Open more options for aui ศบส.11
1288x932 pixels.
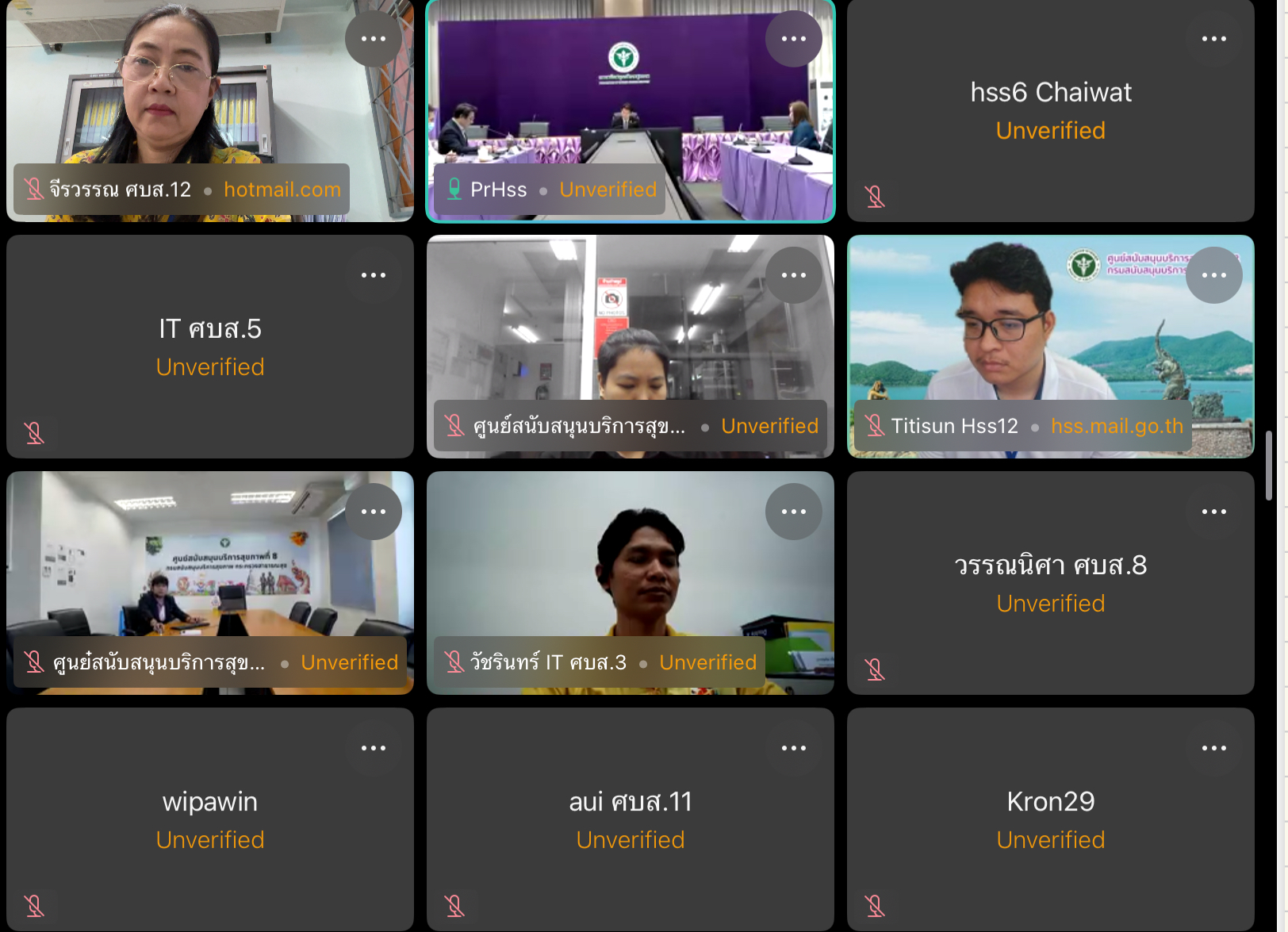[793, 748]
